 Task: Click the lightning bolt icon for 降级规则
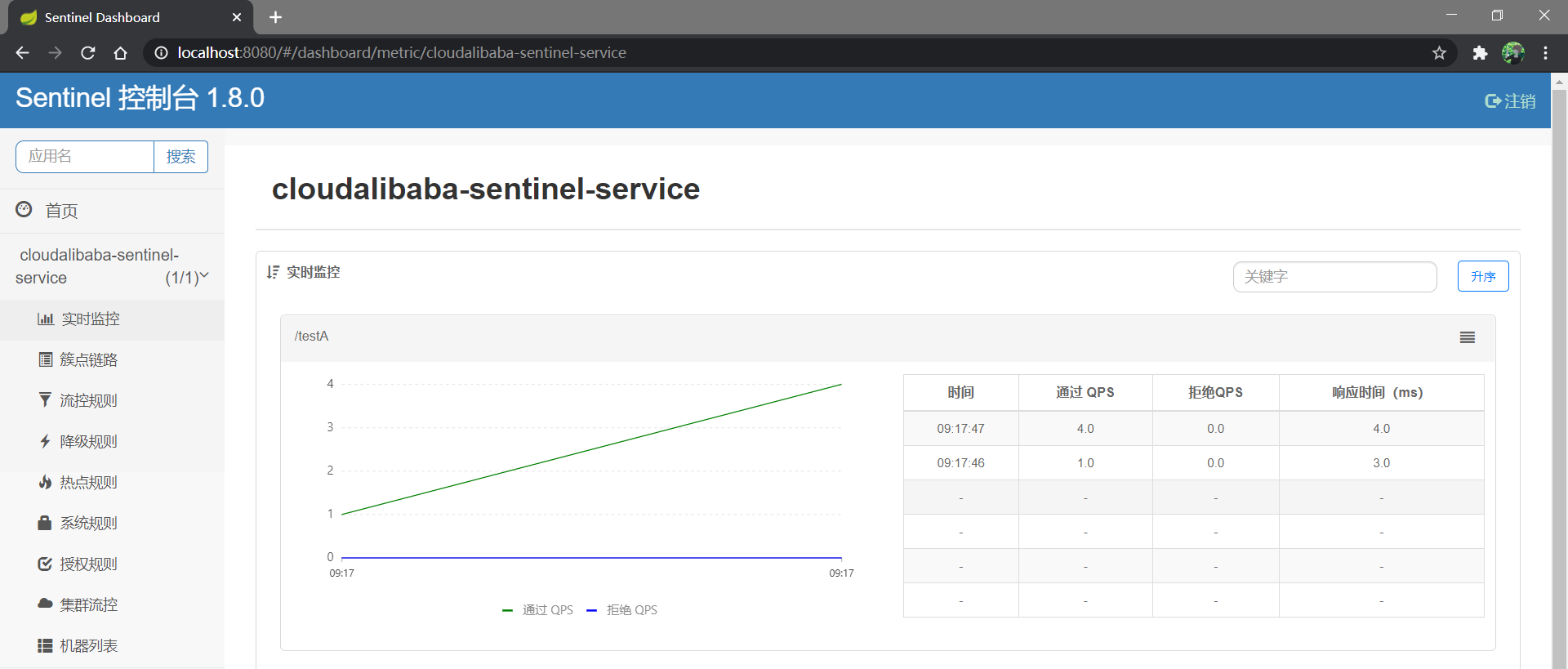pos(46,441)
